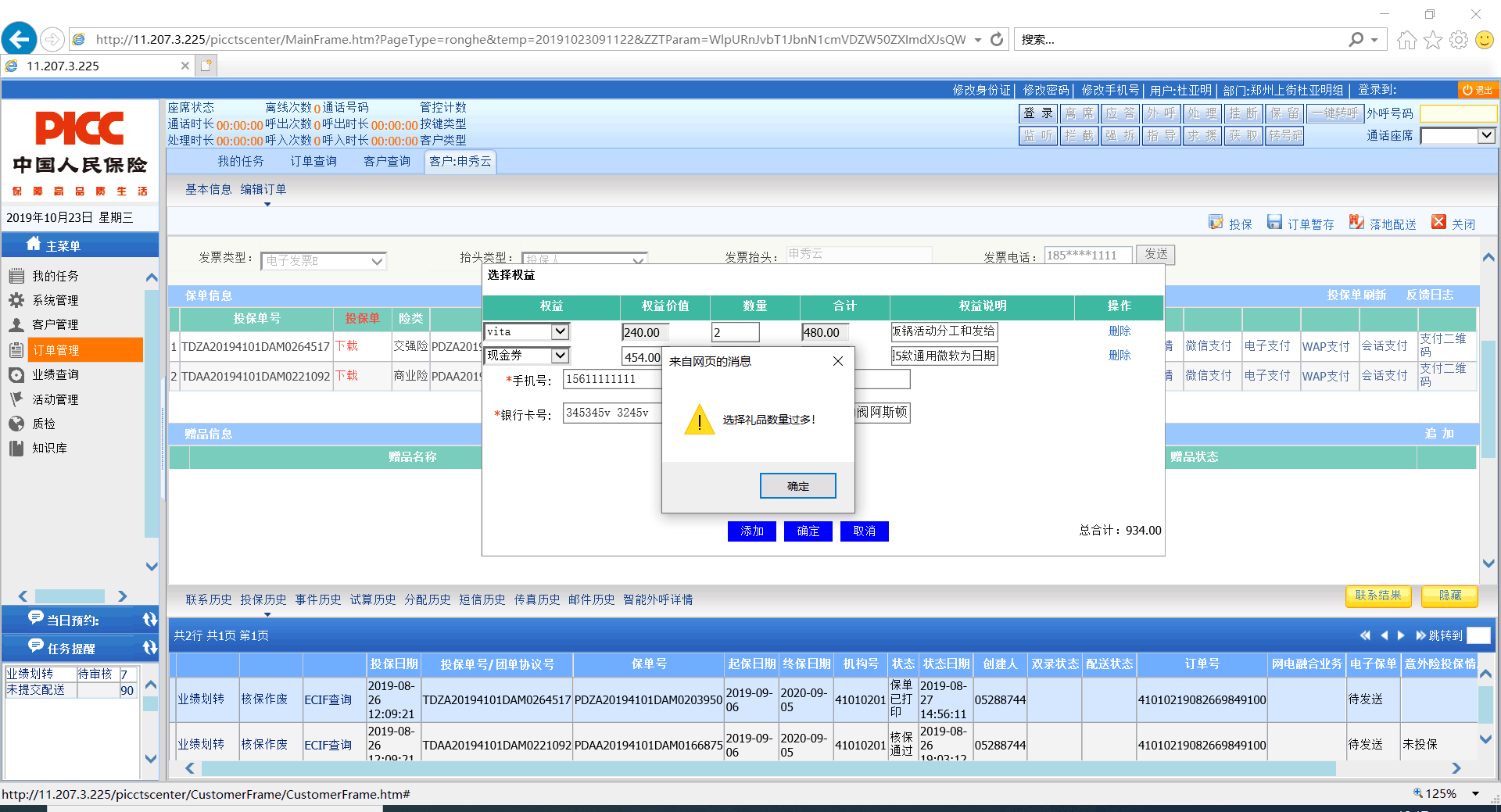Click 确定 in the alert dialog
1501x812 pixels.
click(797, 486)
